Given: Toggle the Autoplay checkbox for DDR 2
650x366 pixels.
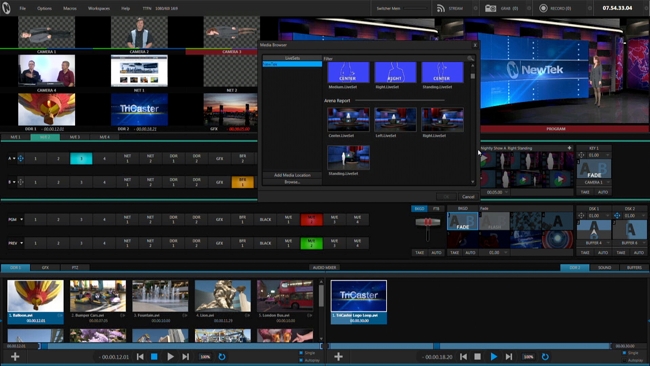Looking at the screenshot, I should (624, 360).
